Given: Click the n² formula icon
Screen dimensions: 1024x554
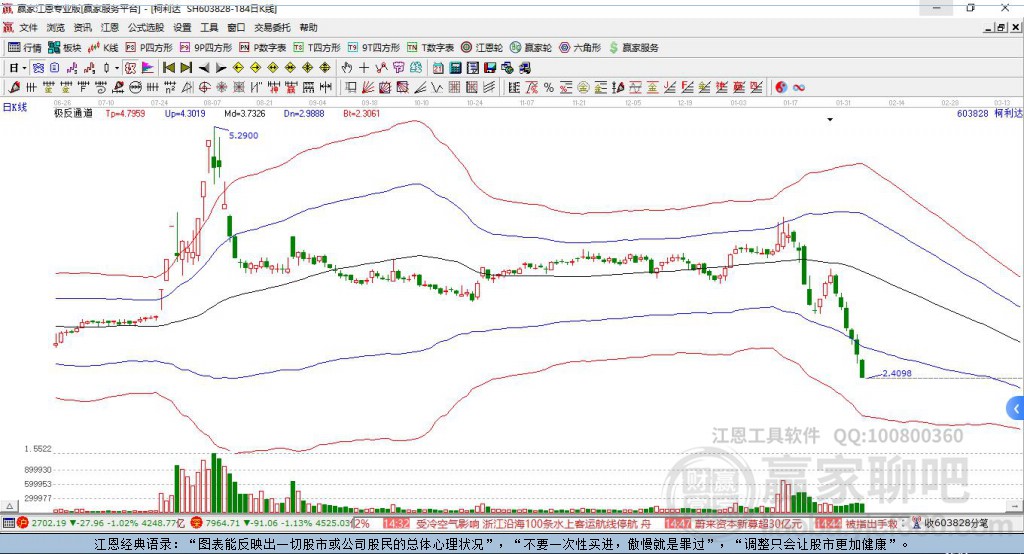Looking at the screenshot, I should coord(170,88).
